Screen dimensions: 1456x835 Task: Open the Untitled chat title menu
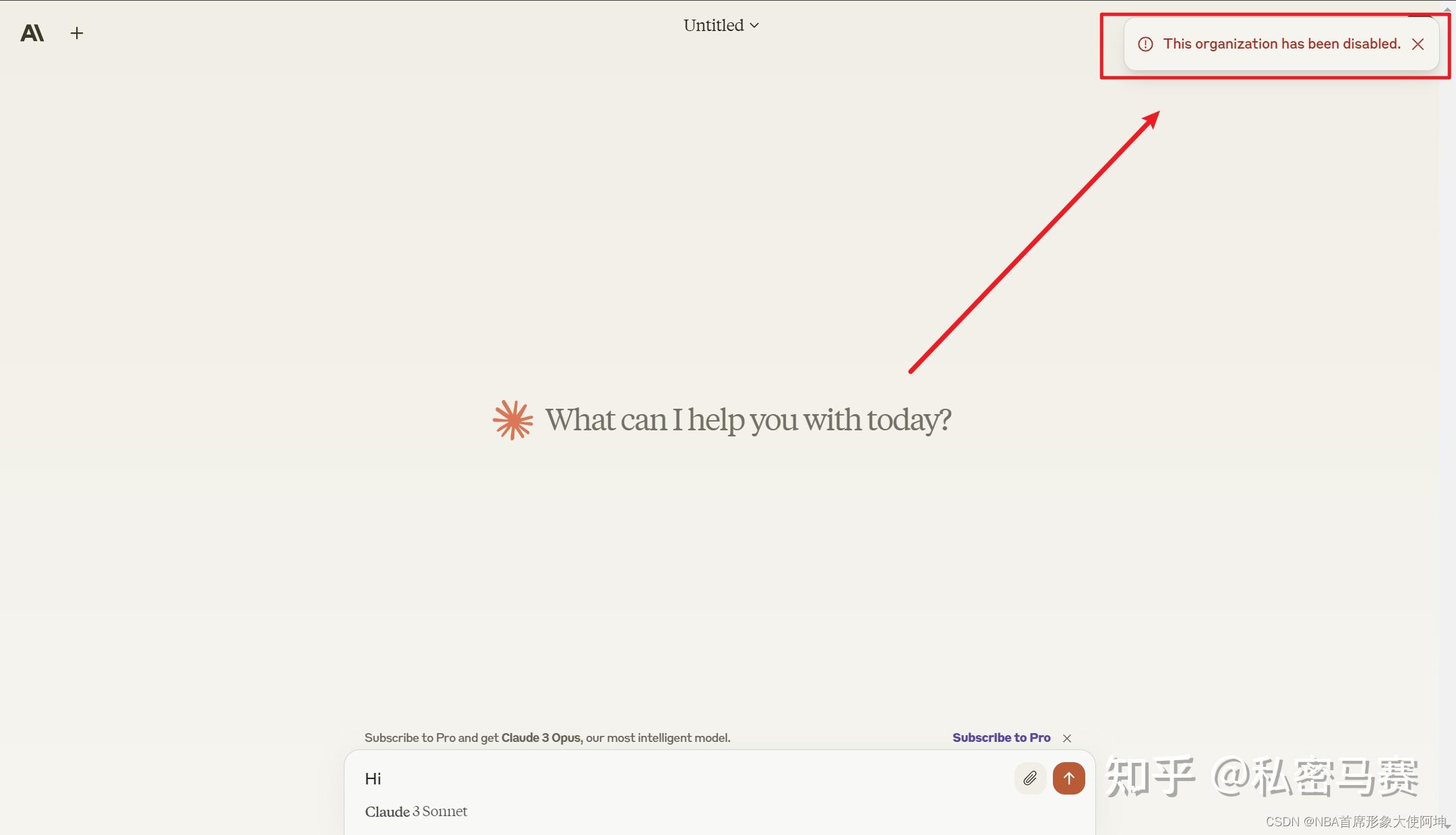point(714,26)
